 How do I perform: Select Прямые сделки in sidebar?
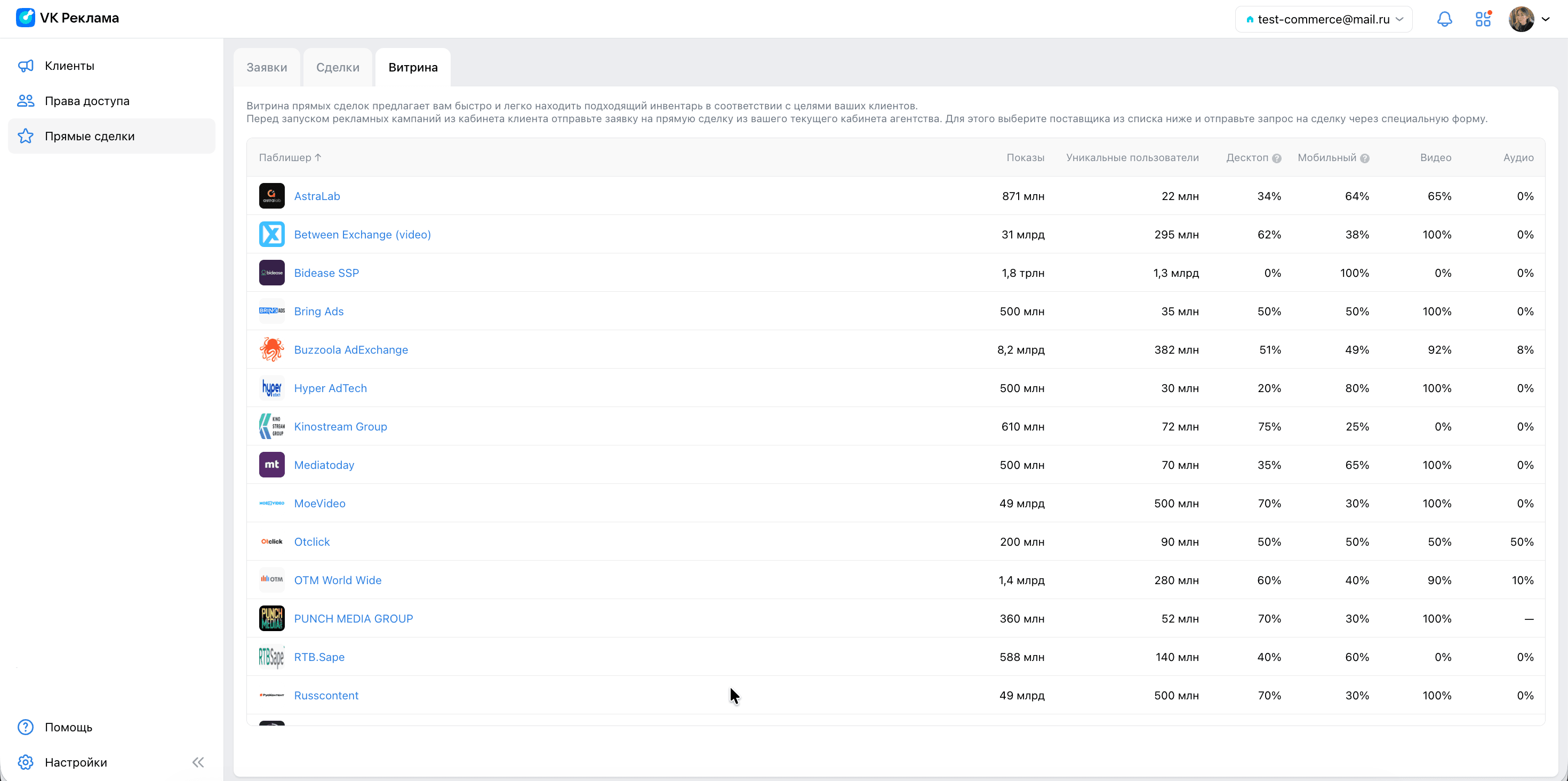tap(111, 137)
